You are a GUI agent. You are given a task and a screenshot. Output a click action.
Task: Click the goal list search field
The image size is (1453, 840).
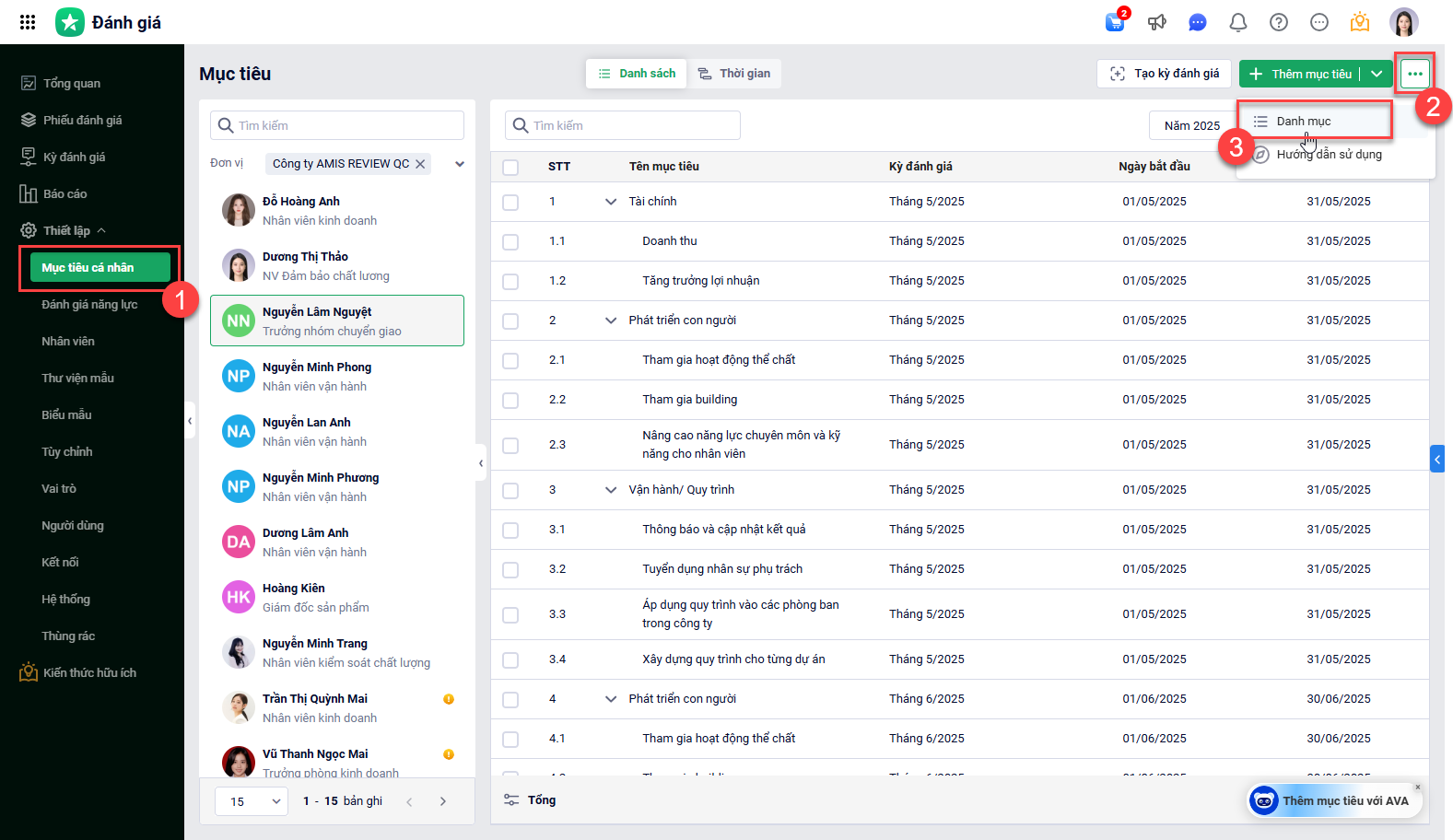click(x=623, y=125)
